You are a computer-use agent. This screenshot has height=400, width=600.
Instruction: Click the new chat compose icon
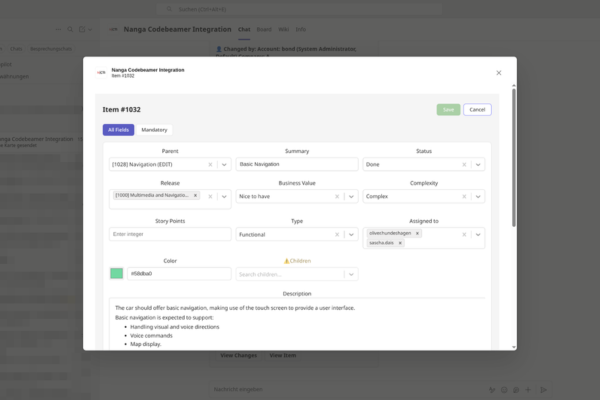(82, 29)
